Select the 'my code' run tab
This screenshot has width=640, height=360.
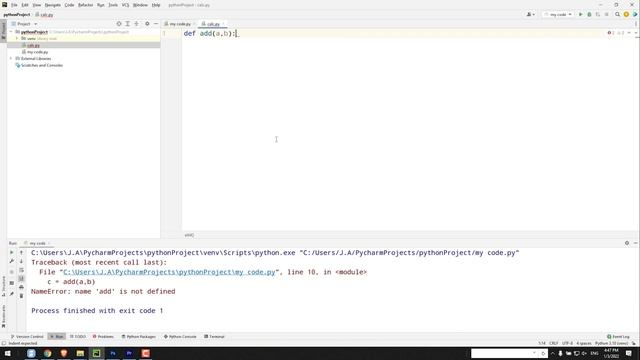[x=37, y=243]
